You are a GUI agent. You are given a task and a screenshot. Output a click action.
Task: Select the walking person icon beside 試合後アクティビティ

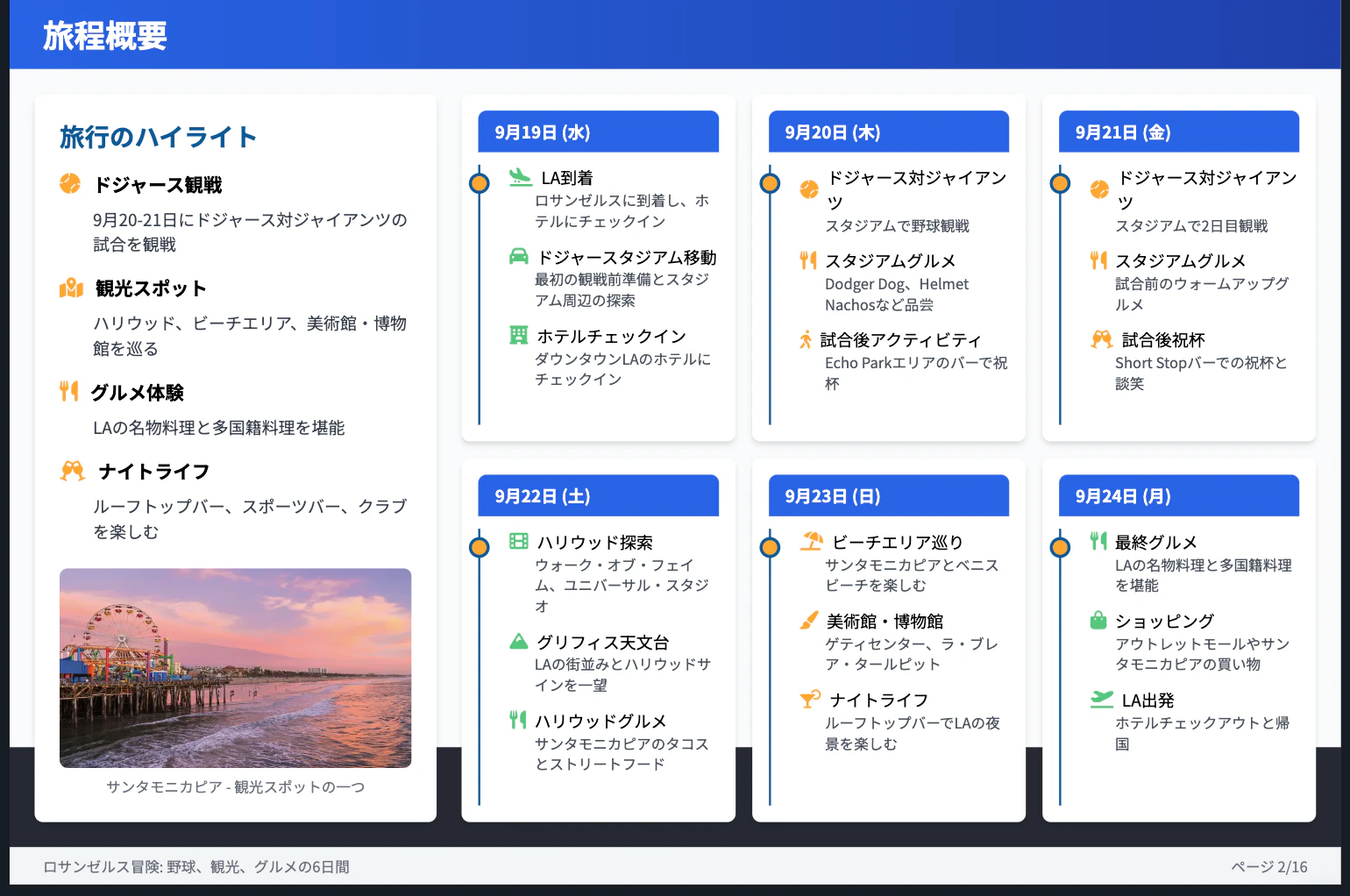pyautogui.click(x=806, y=339)
